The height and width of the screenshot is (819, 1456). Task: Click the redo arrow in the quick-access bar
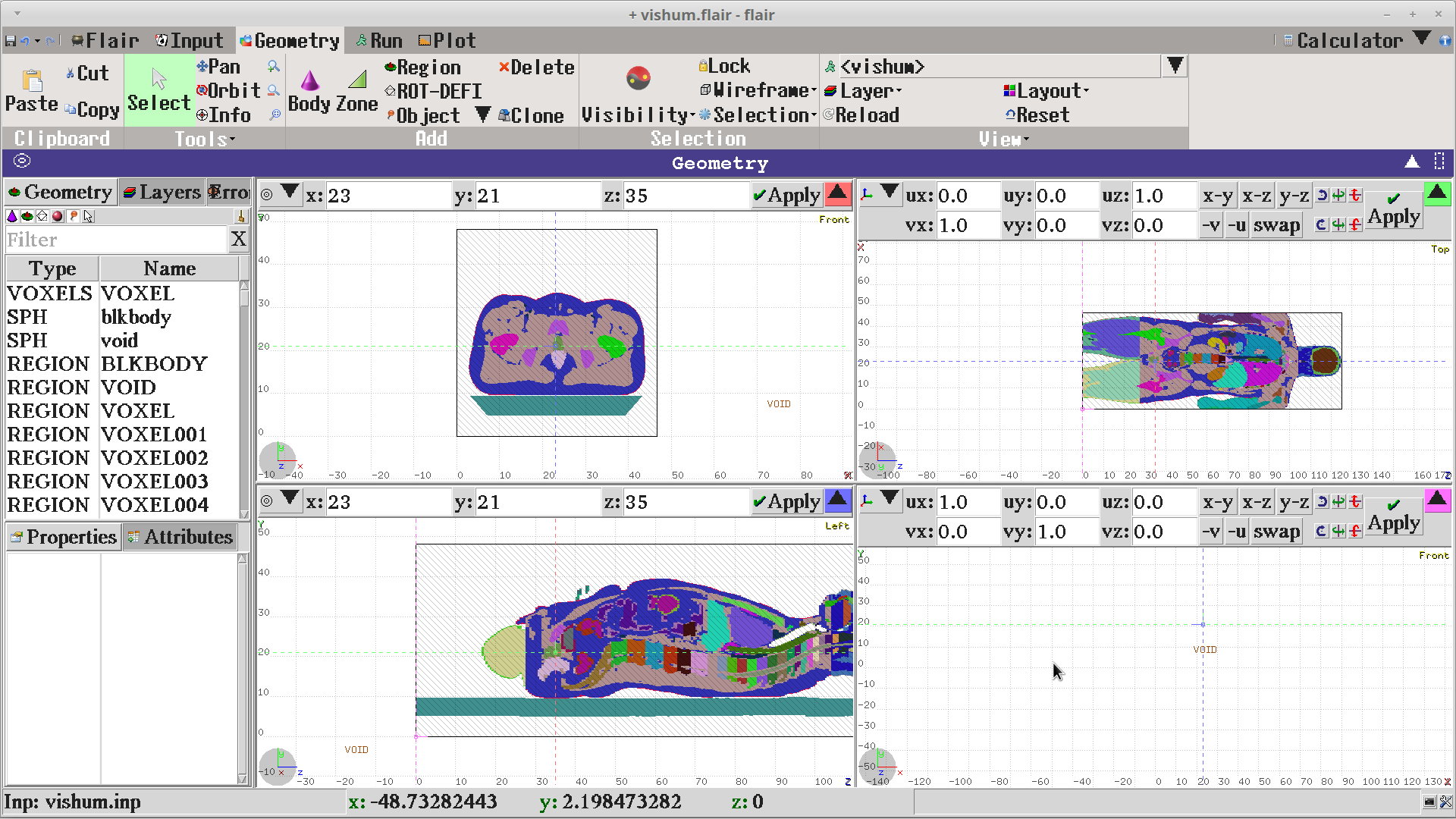coord(50,41)
